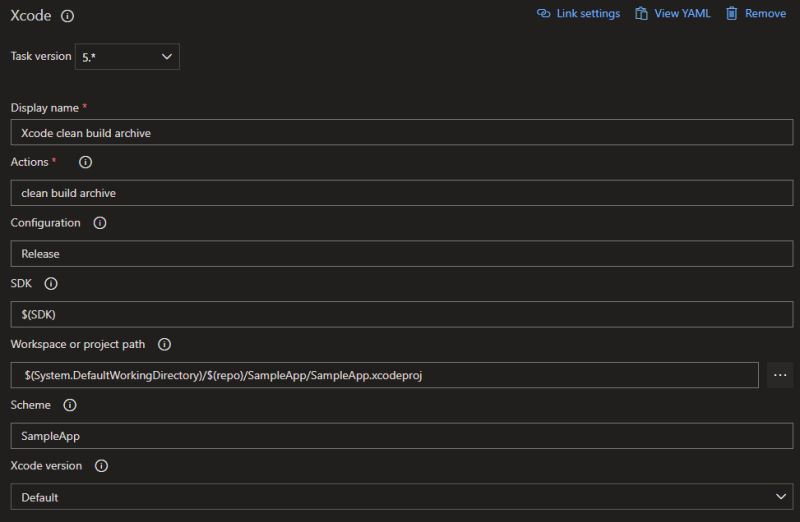Click the Xcode version label

[46, 466]
